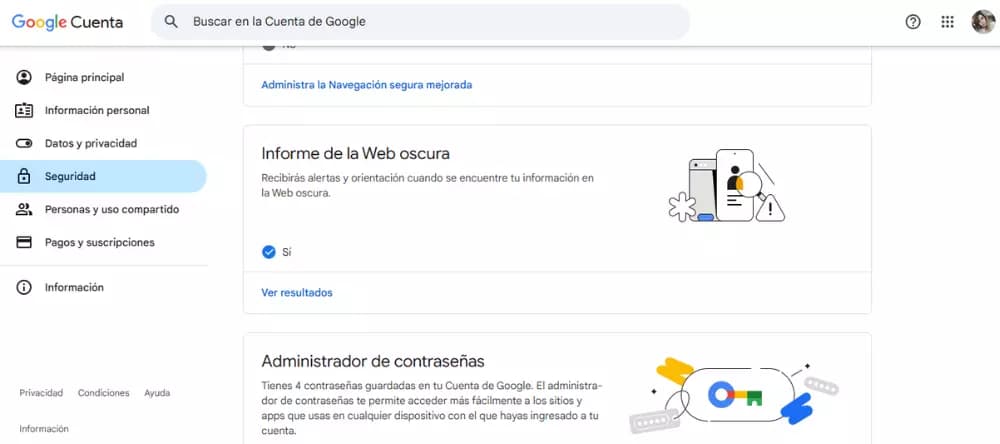Image resolution: width=1000 pixels, height=444 pixels.
Task: Open the Privacidad footer link
Action: (41, 393)
